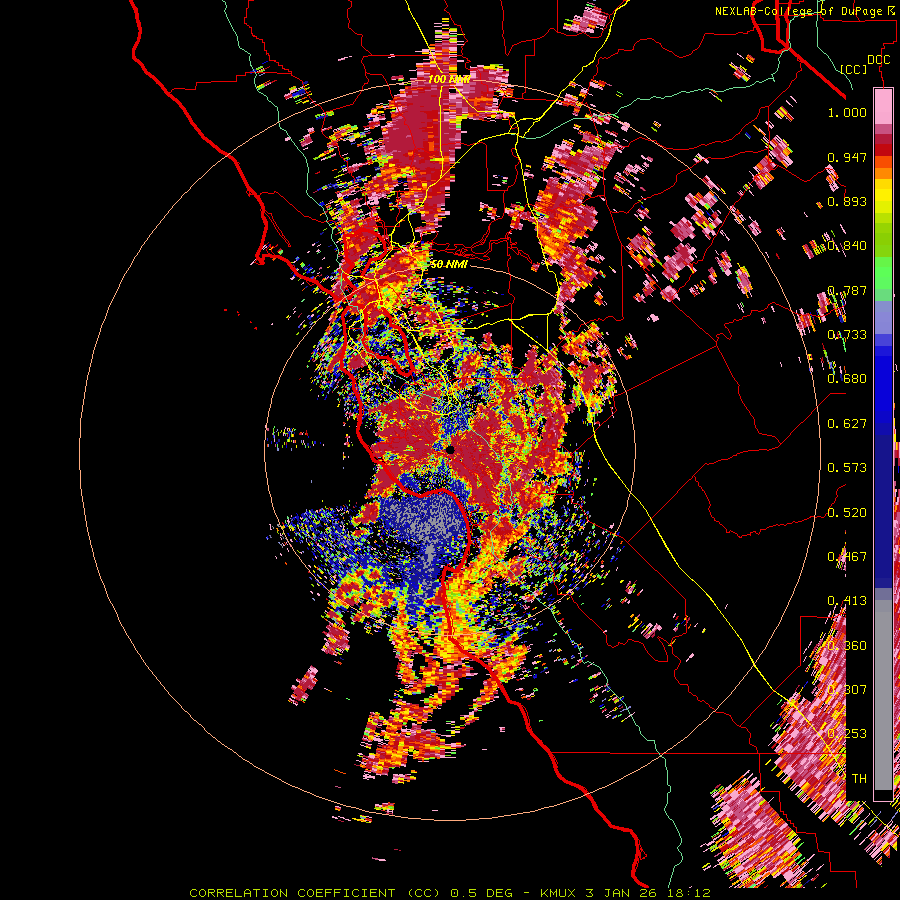Click the 0.253 scale value
The image size is (900, 900).
click(847, 734)
